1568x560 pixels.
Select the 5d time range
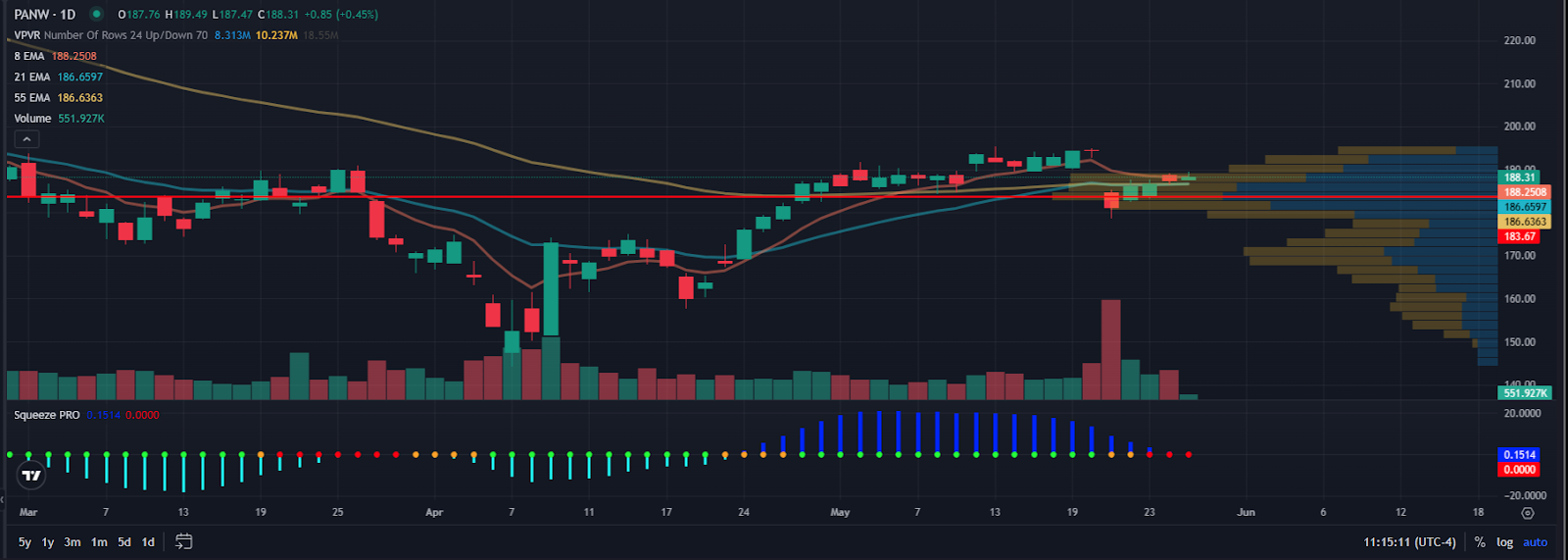tap(124, 542)
